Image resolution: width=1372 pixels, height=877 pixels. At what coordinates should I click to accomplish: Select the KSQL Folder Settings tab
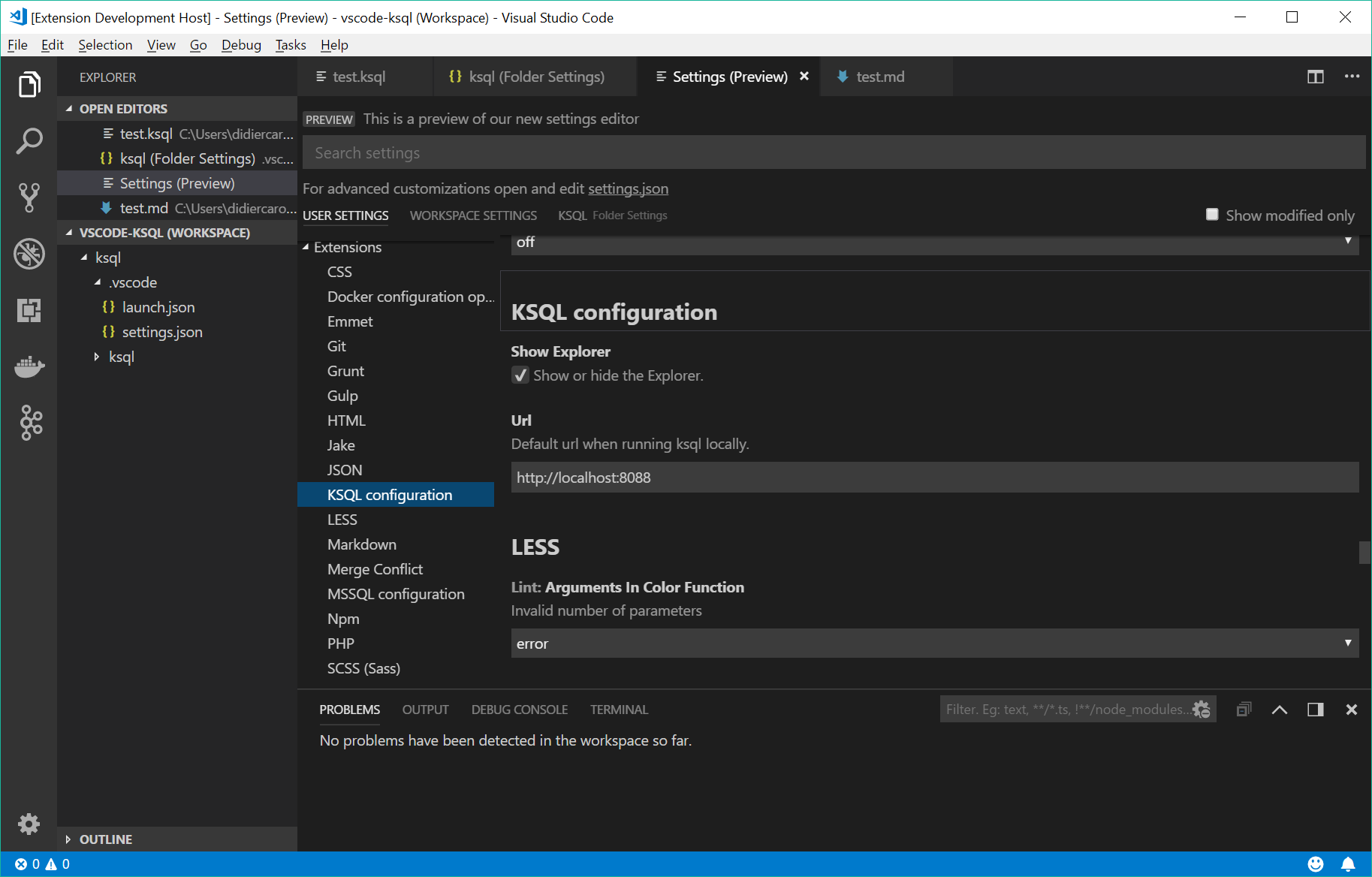click(613, 215)
